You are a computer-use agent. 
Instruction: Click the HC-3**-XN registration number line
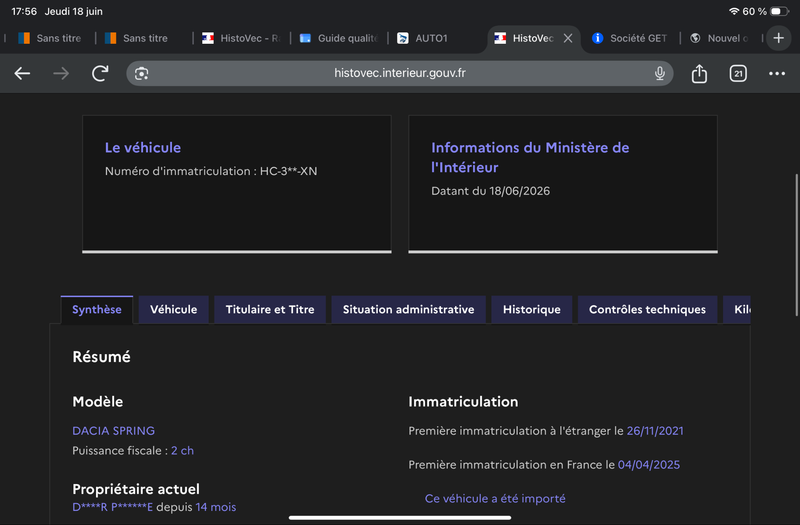click(211, 171)
